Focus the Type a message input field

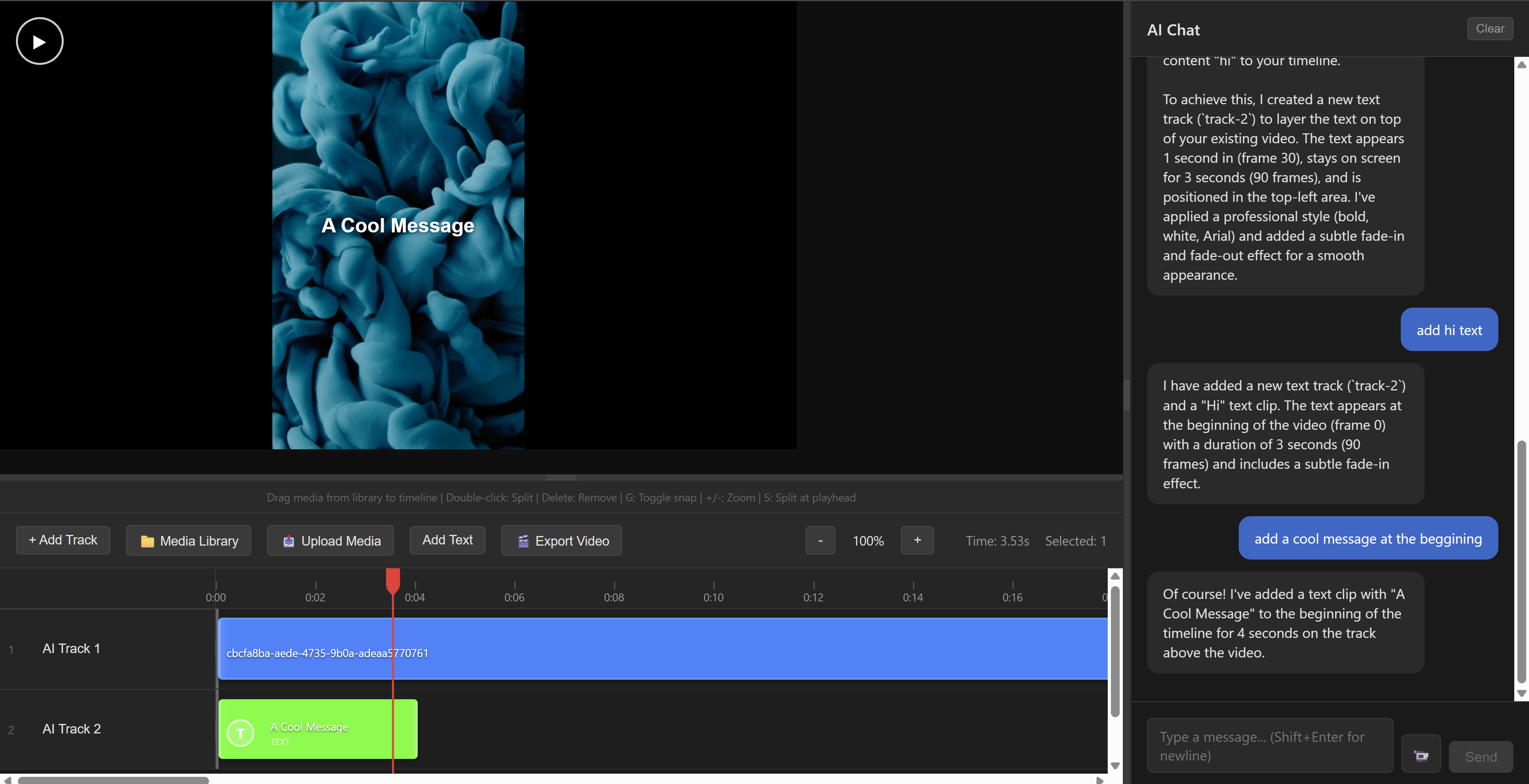tap(1269, 745)
